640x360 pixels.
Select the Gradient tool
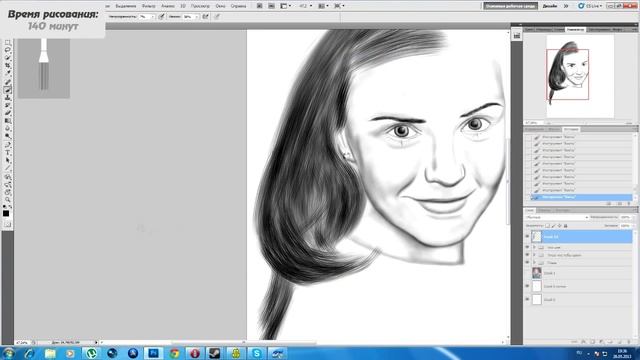click(7, 120)
